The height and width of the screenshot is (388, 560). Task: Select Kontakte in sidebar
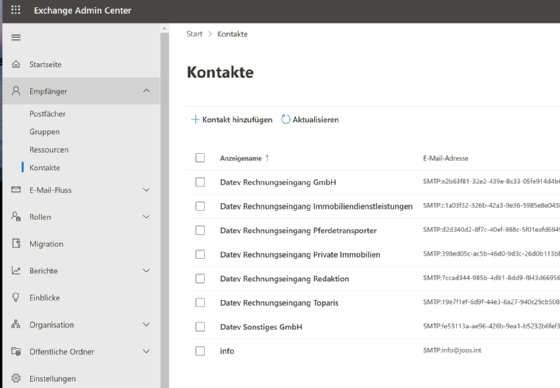[45, 168]
